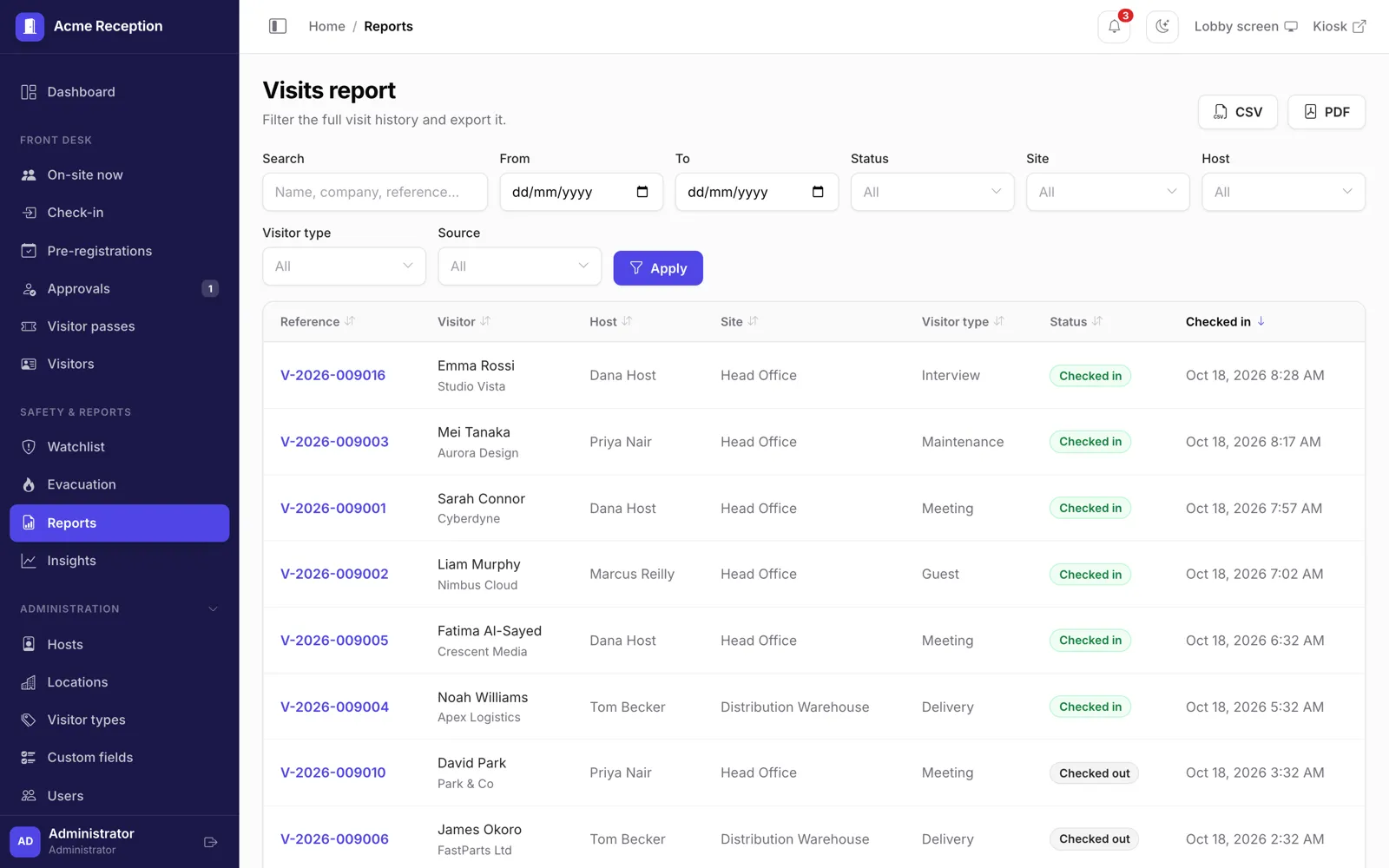Open visit V-2026-009004

[334, 707]
